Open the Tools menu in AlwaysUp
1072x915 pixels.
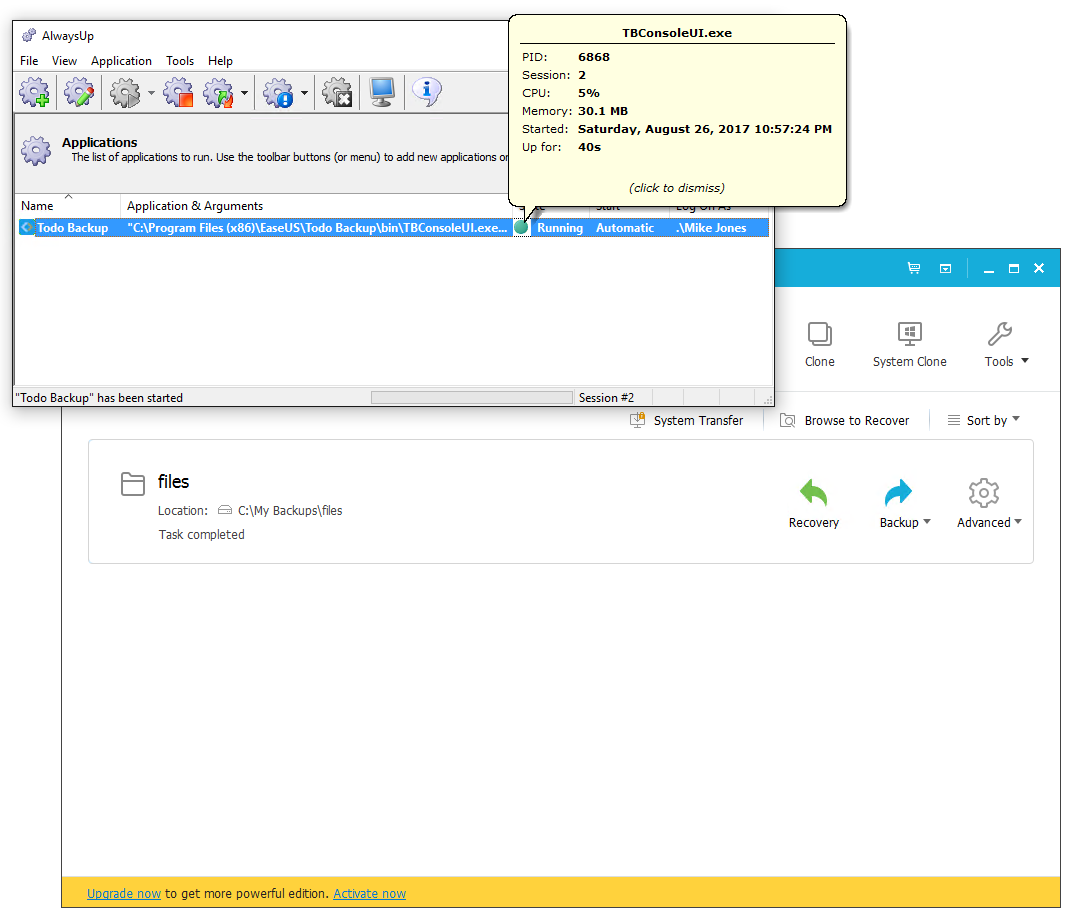[180, 61]
